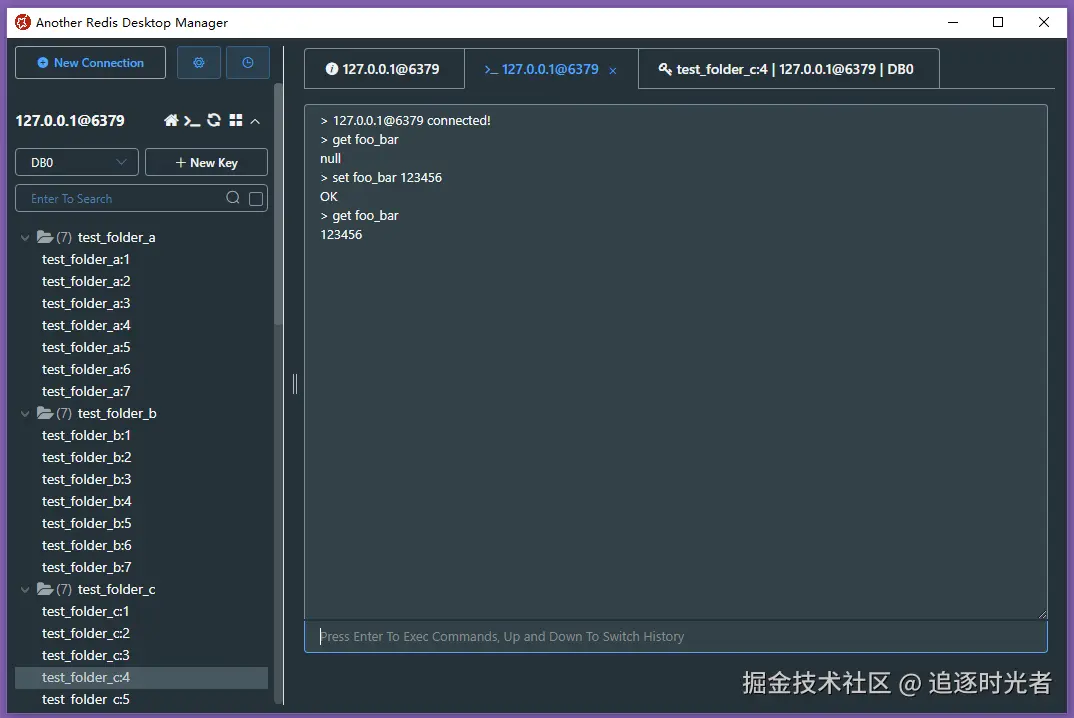Close the console tab with its x

613,71
